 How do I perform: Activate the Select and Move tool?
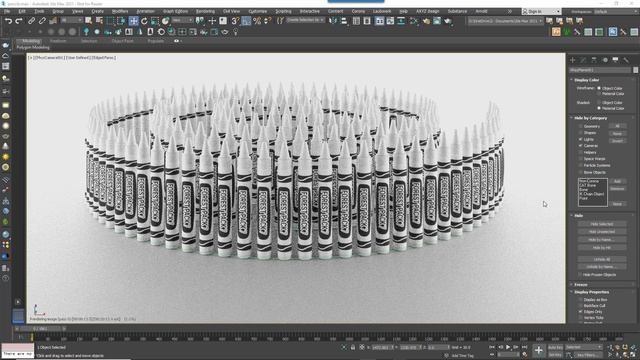pos(133,21)
